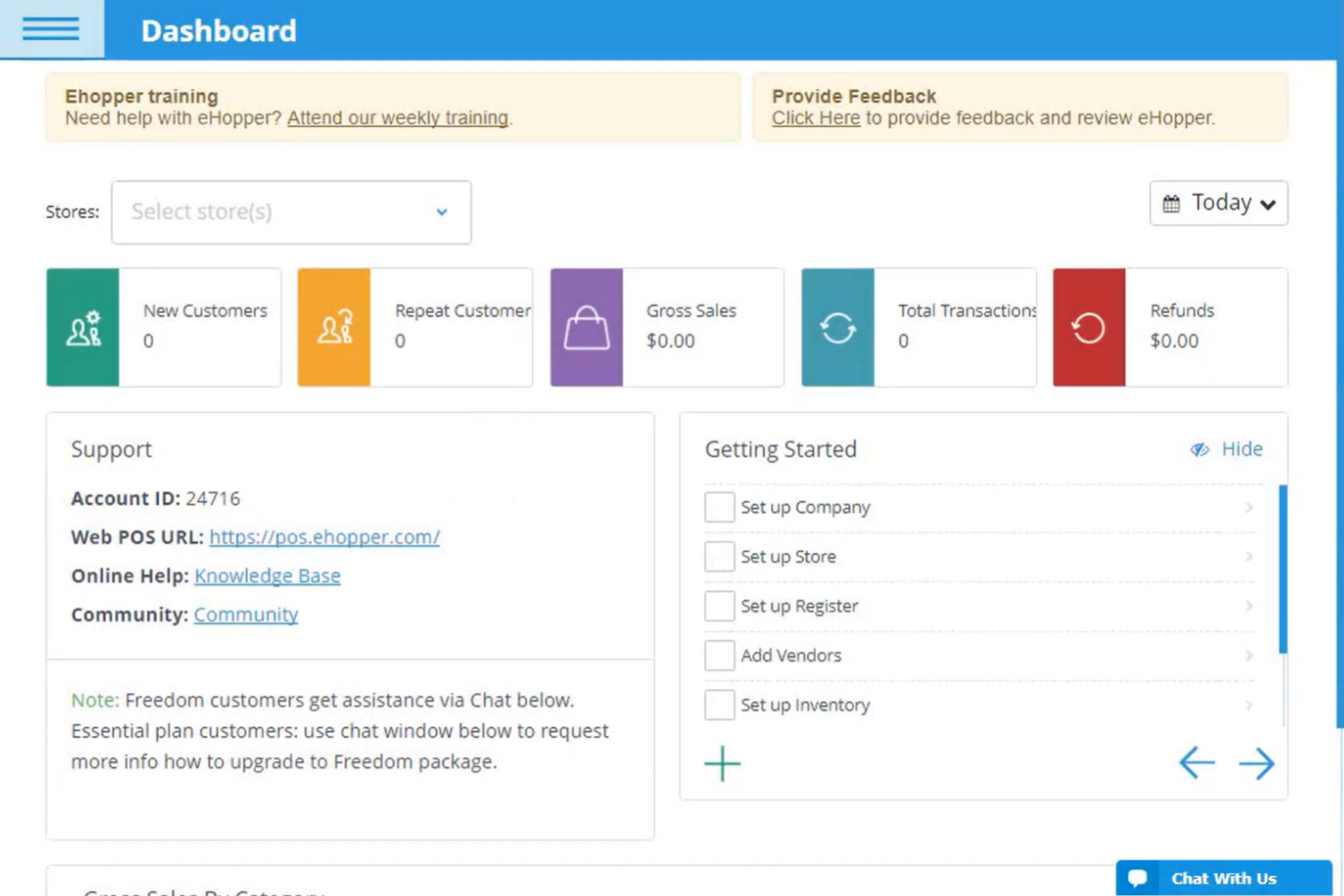Open the Web POS URL link
The image size is (1344, 896).
(324, 537)
